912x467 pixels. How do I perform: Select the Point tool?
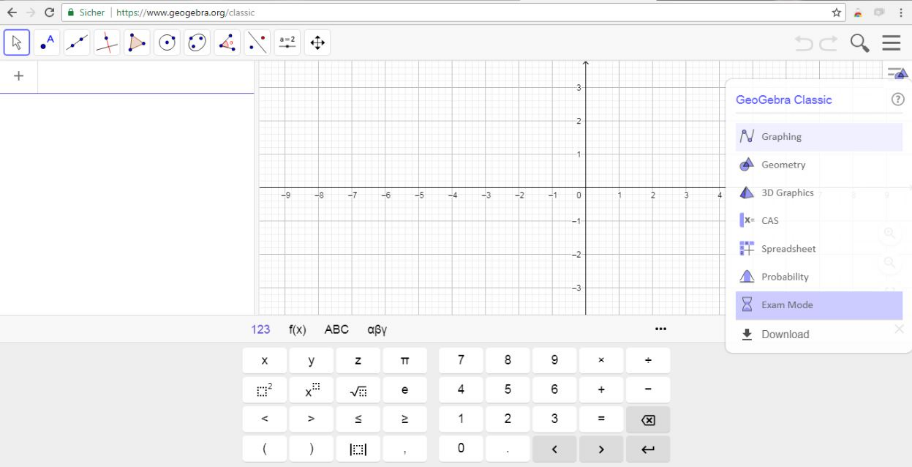47,42
